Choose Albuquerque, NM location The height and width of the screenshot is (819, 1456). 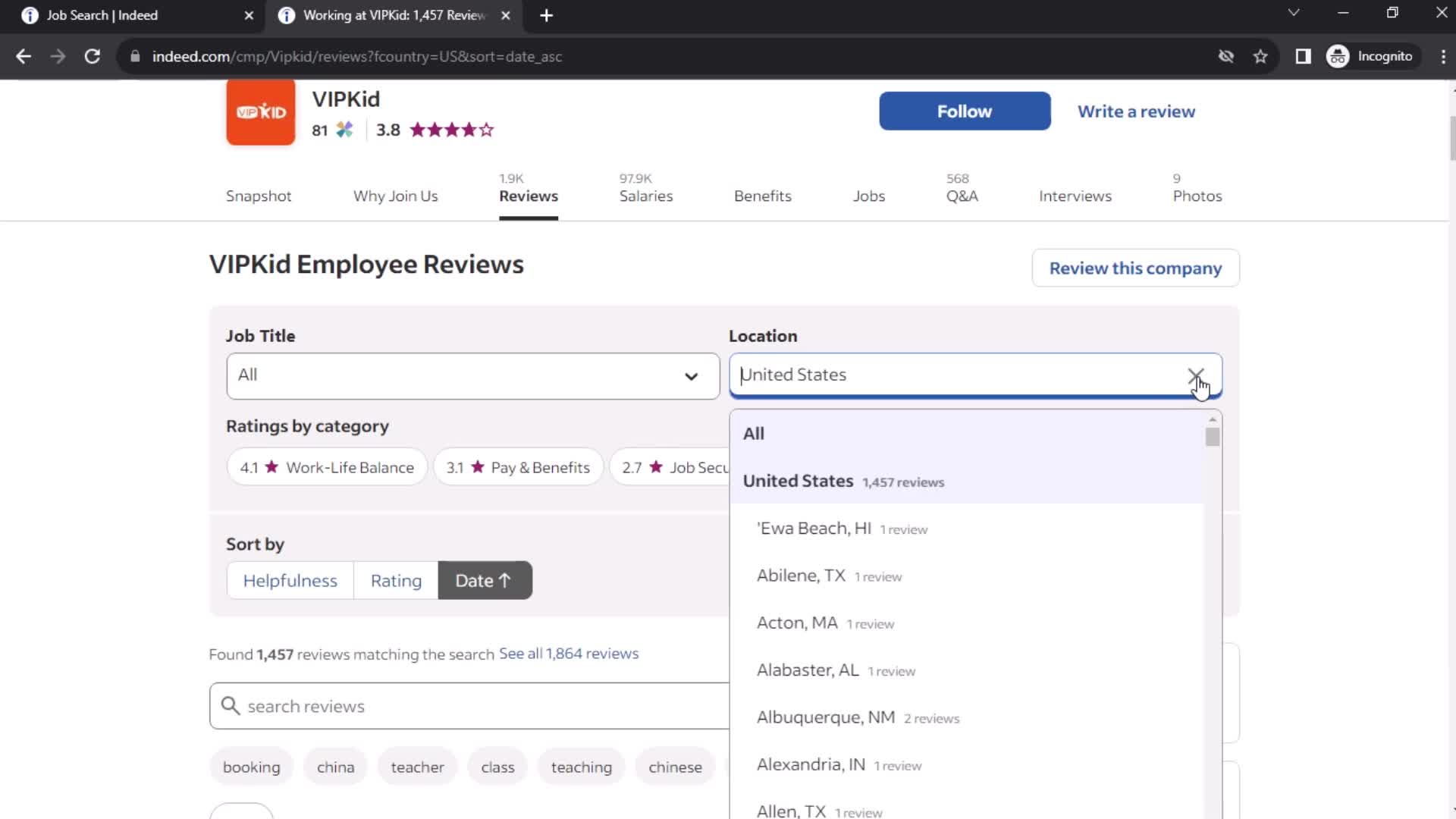(967, 717)
